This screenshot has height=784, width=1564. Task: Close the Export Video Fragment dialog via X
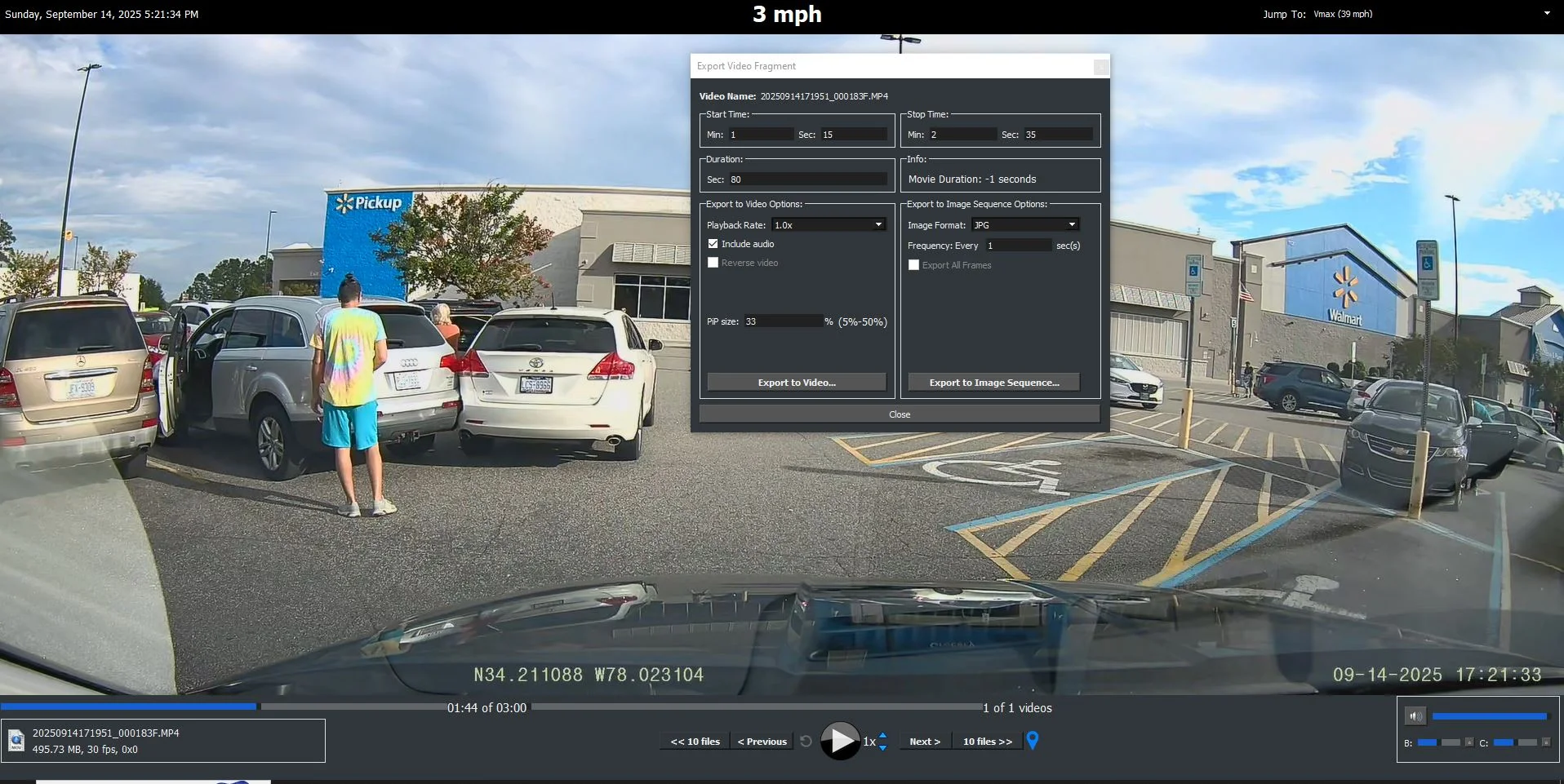point(1101,67)
